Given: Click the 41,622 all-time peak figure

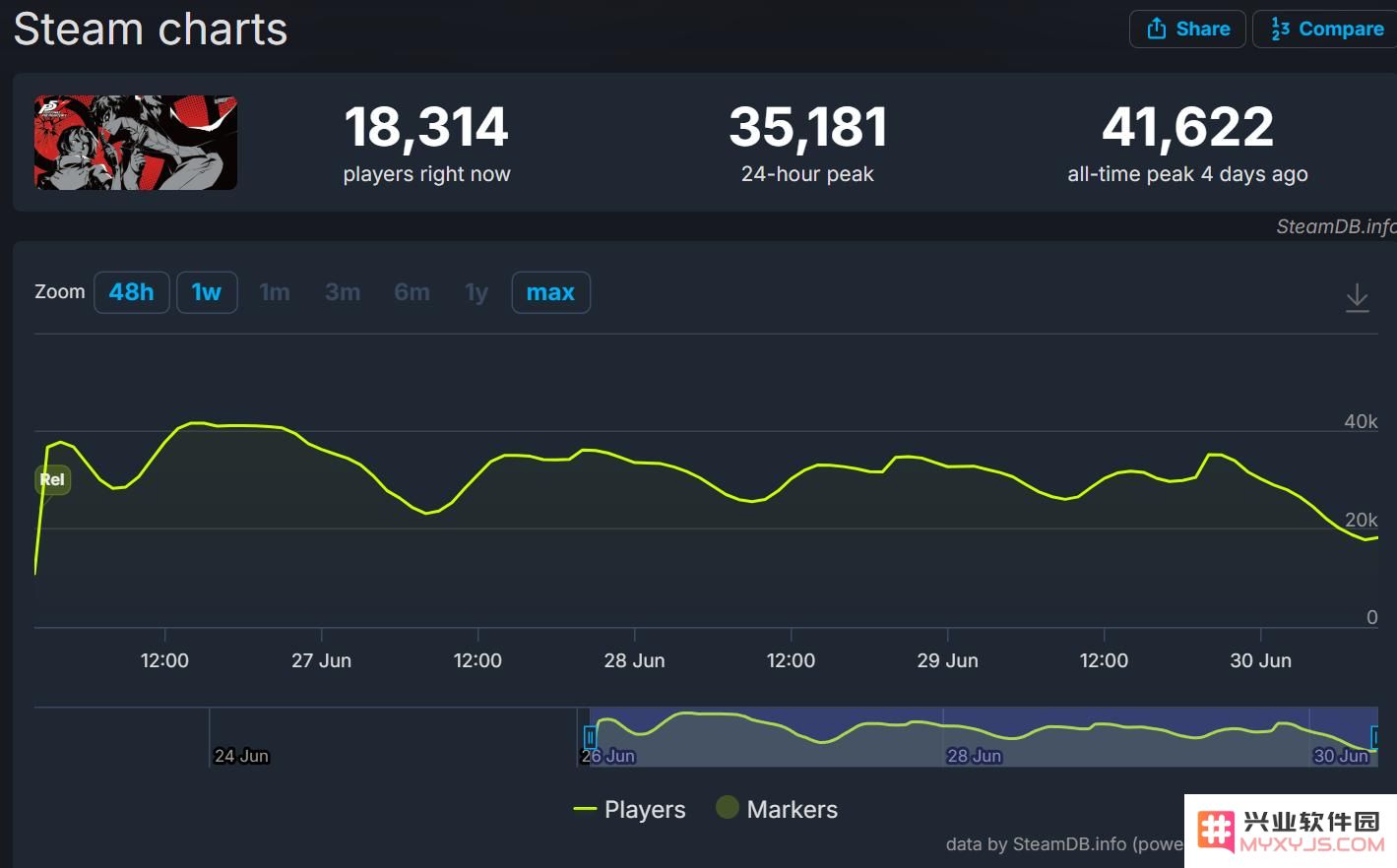Looking at the screenshot, I should (x=1187, y=127).
